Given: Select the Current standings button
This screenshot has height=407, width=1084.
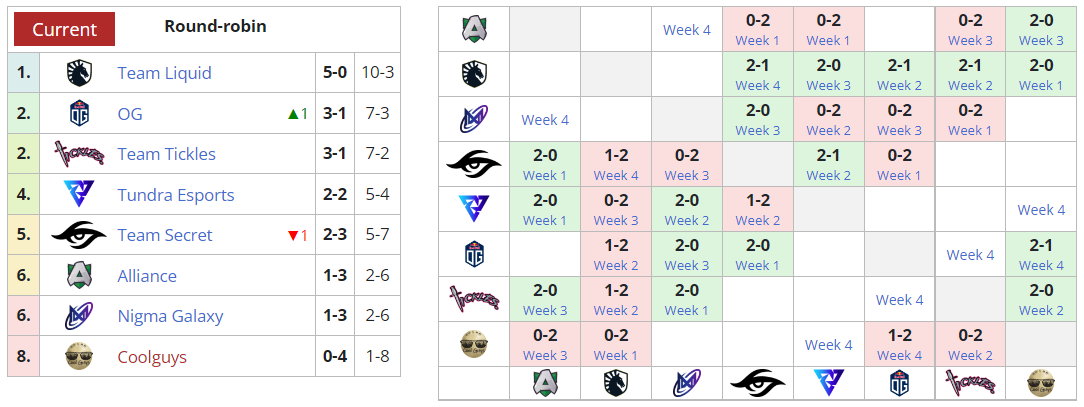Looking at the screenshot, I should (x=64, y=29).
